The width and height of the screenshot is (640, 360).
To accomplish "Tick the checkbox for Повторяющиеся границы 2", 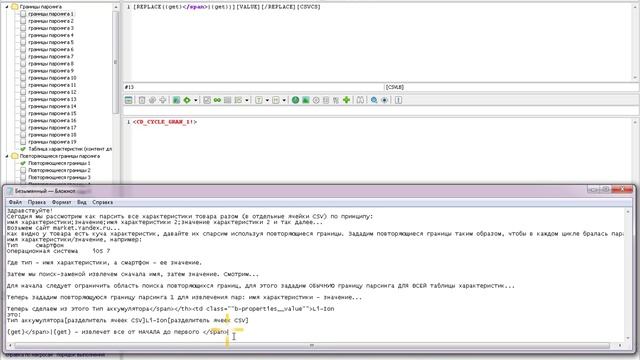I will pyautogui.click(x=23, y=170).
